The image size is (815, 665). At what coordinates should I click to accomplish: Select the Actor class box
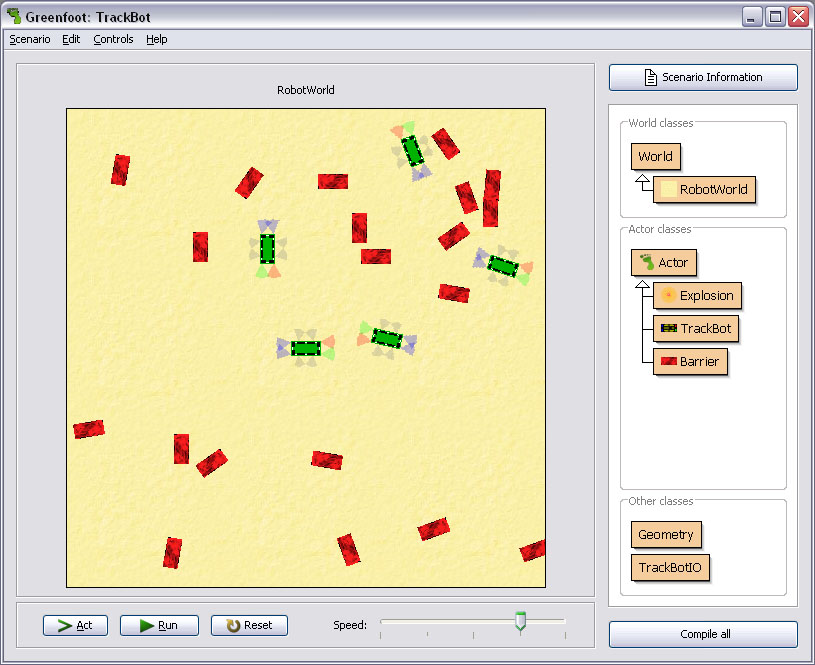[664, 263]
